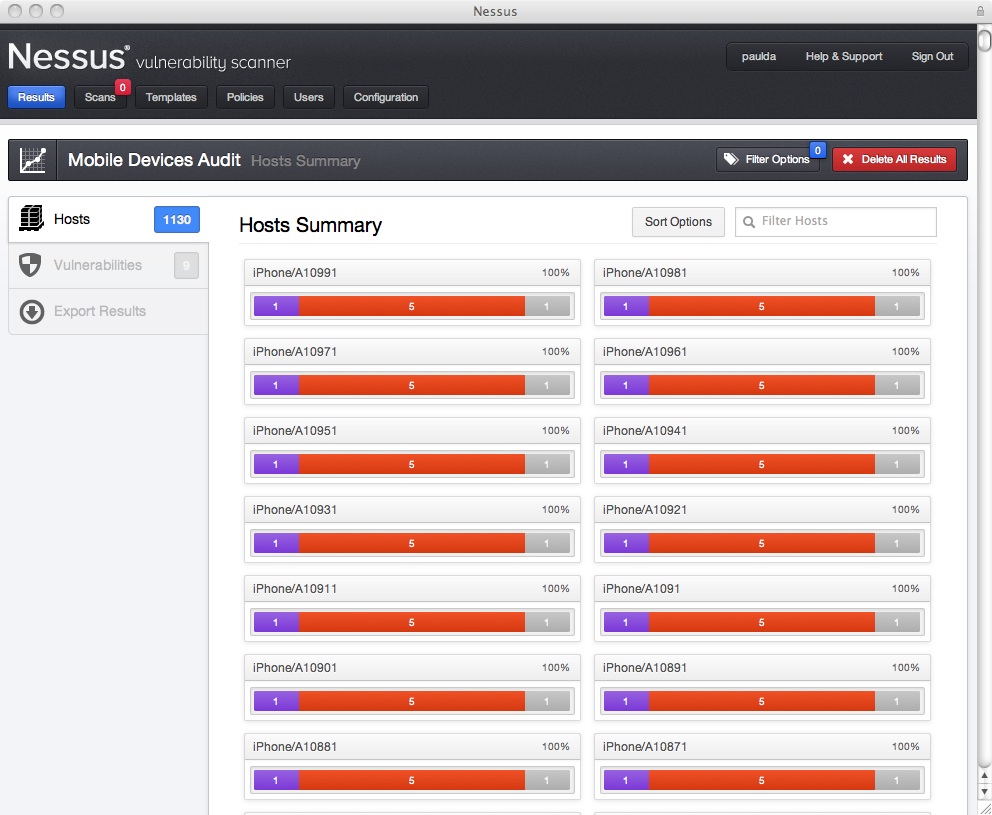This screenshot has height=815, width=992.
Task: Sign Out of Nessus
Action: [x=931, y=56]
